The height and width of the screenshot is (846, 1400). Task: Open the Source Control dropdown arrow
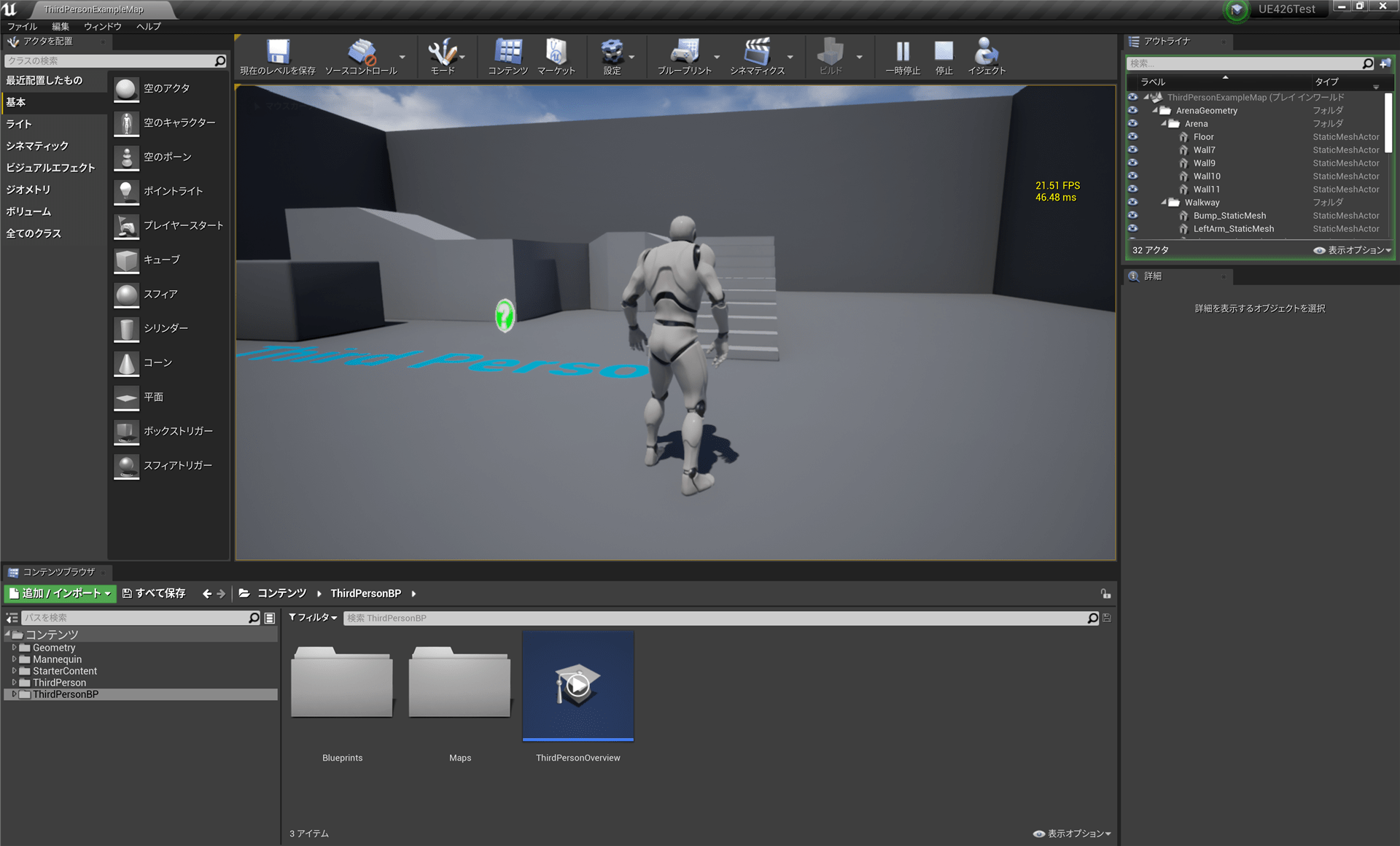tap(402, 57)
